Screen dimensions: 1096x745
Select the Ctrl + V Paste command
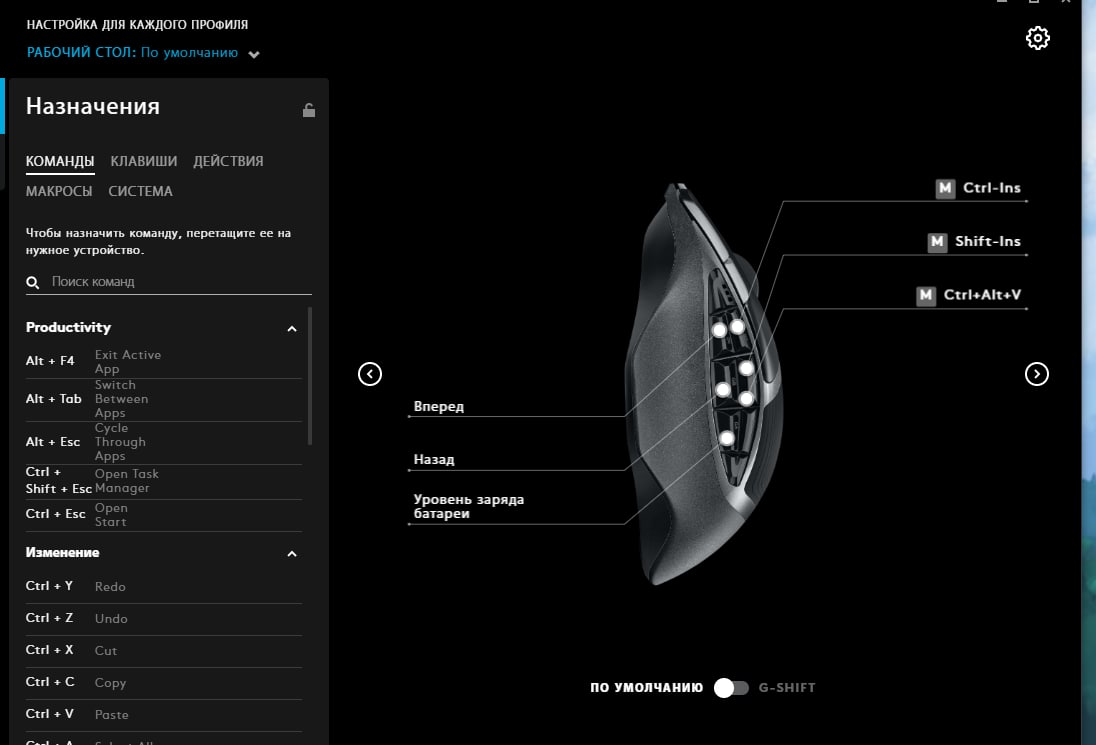[164, 715]
